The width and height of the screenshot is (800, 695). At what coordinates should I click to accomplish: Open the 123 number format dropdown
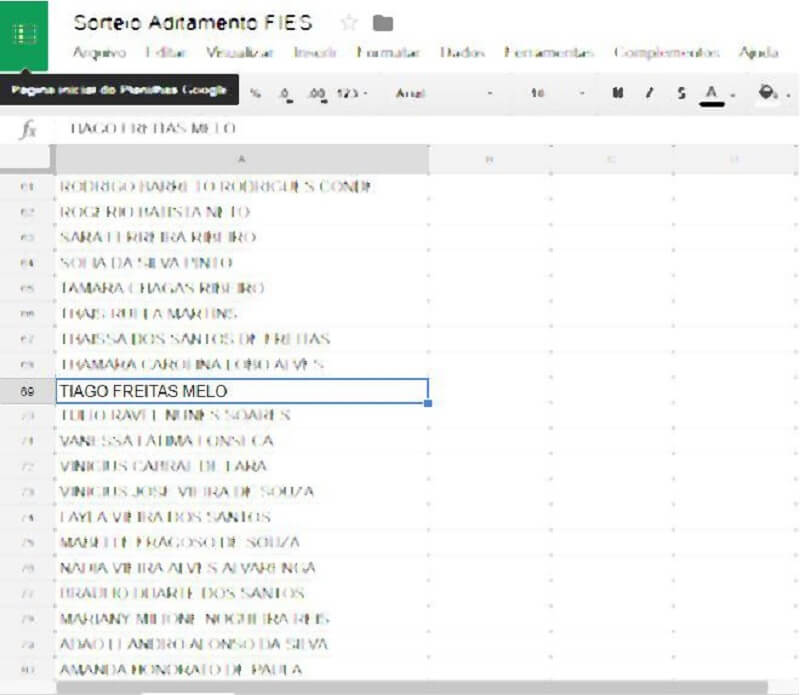point(352,93)
